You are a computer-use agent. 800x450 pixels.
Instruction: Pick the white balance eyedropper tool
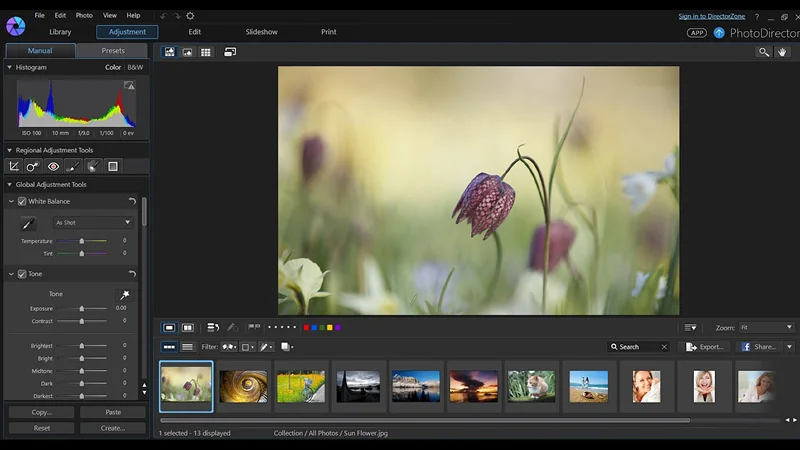(28, 223)
